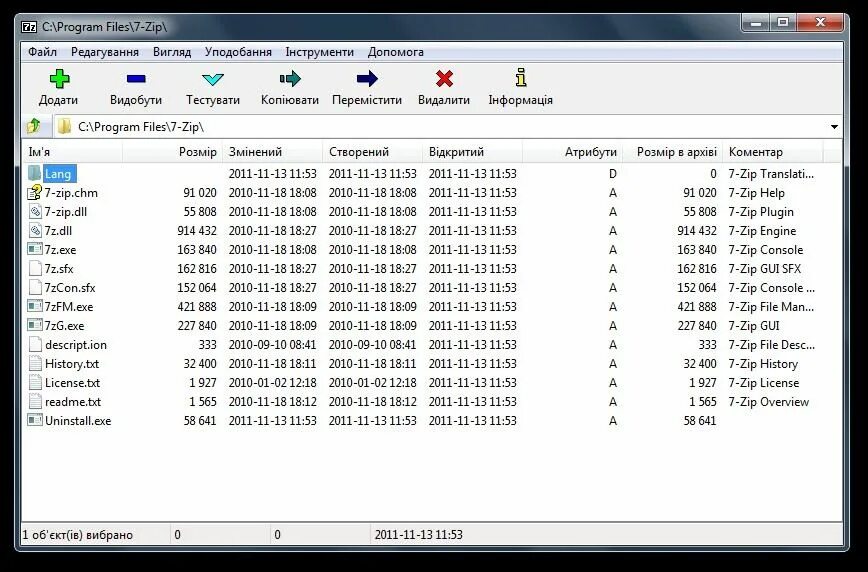Viewport: 868px width, 572px height.
Task: Click the 7-Zip Plugin comment cell
Action: pyautogui.click(x=761, y=212)
